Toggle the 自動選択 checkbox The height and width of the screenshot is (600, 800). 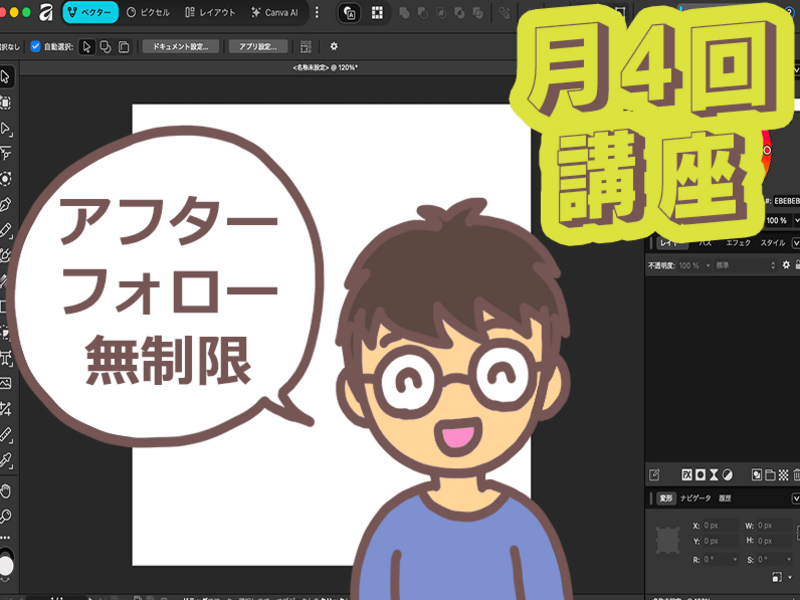35,46
